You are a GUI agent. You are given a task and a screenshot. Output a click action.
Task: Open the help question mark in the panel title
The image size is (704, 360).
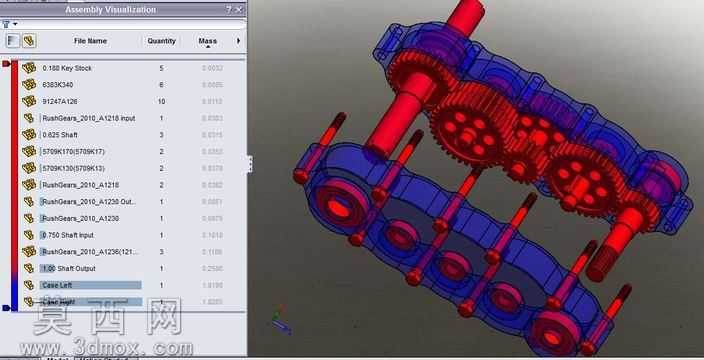pos(229,9)
